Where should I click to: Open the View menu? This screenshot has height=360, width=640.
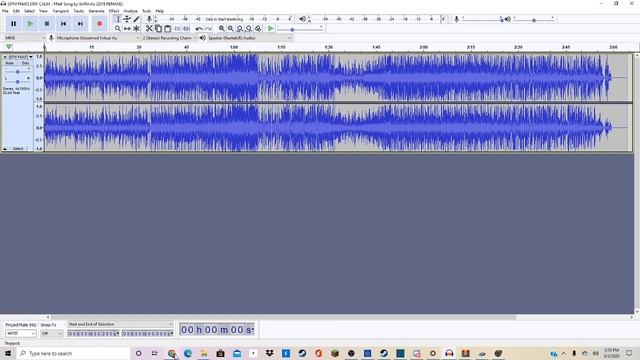pos(43,11)
